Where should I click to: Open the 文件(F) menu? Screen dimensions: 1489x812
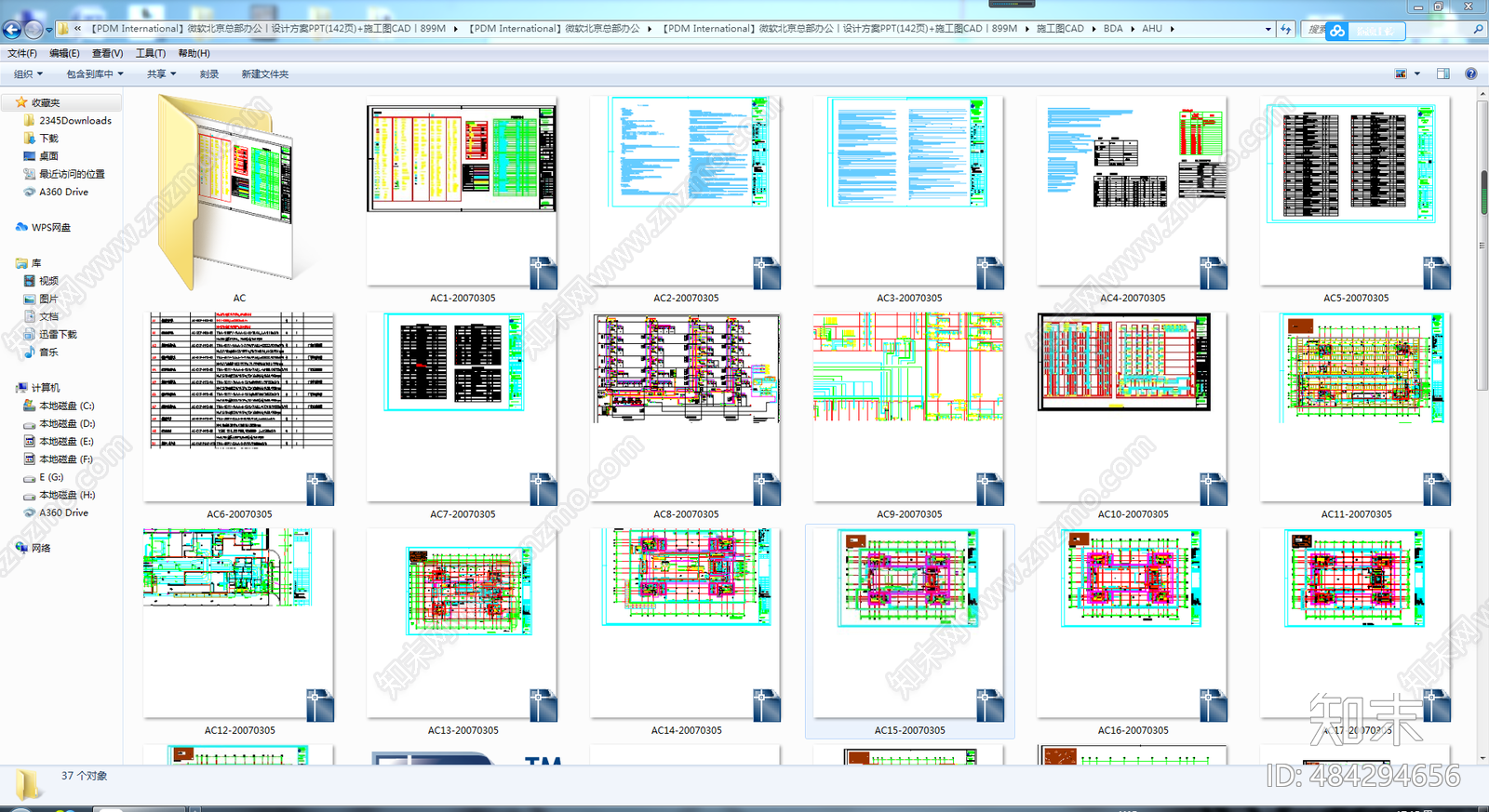22,53
